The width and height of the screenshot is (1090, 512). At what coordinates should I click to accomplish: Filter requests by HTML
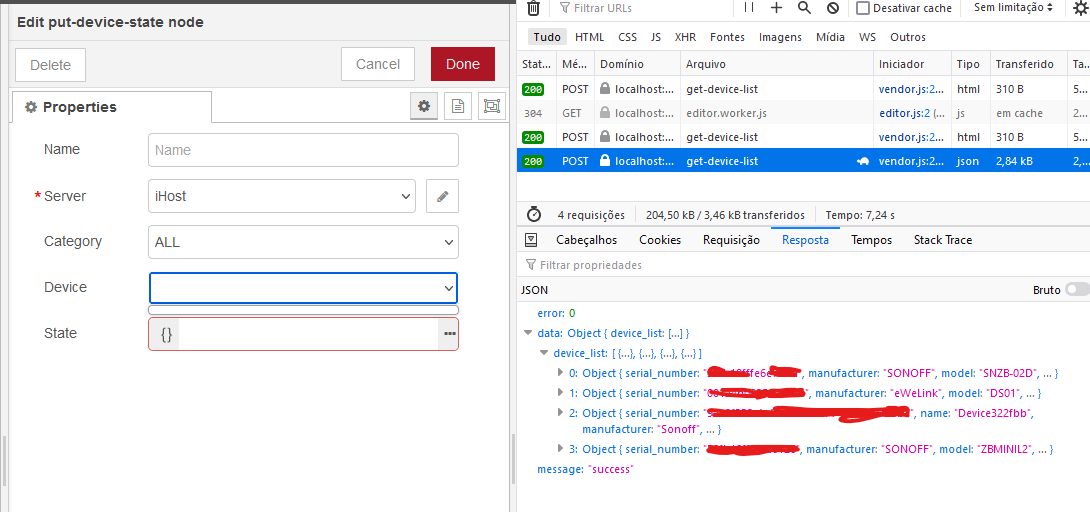coord(589,38)
